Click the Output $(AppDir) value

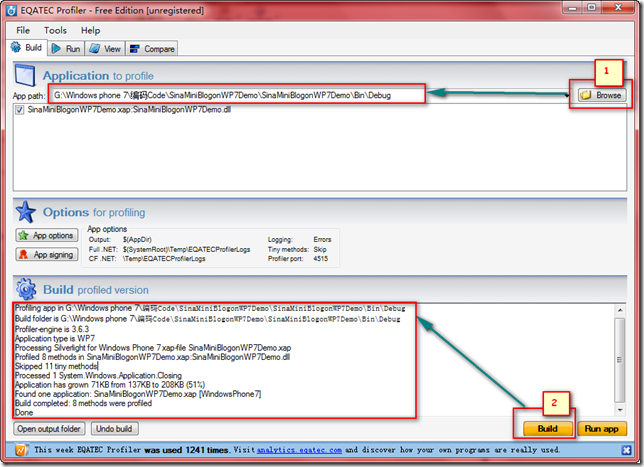point(137,239)
